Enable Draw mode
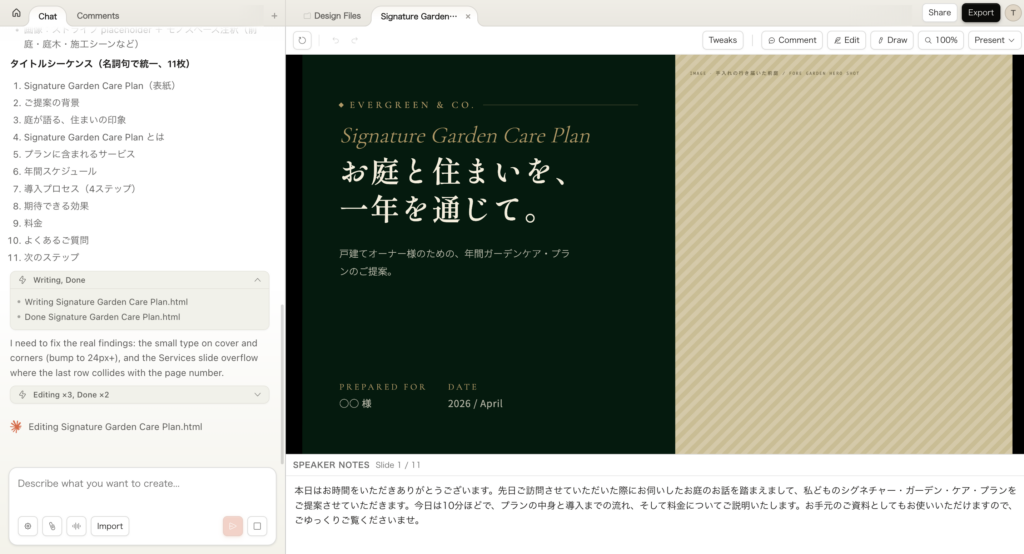1024x554 pixels. [891, 40]
